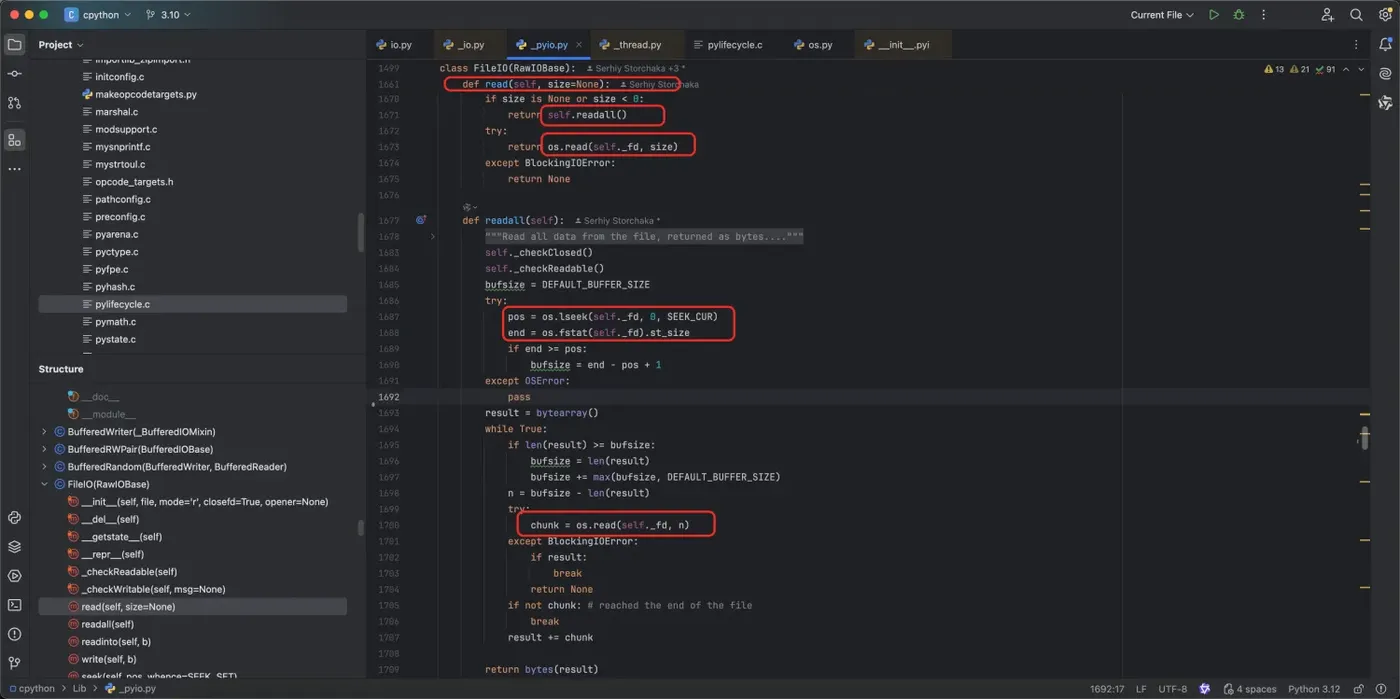Open the cpython project dropdown
Image resolution: width=1400 pixels, height=699 pixels.
click(98, 15)
